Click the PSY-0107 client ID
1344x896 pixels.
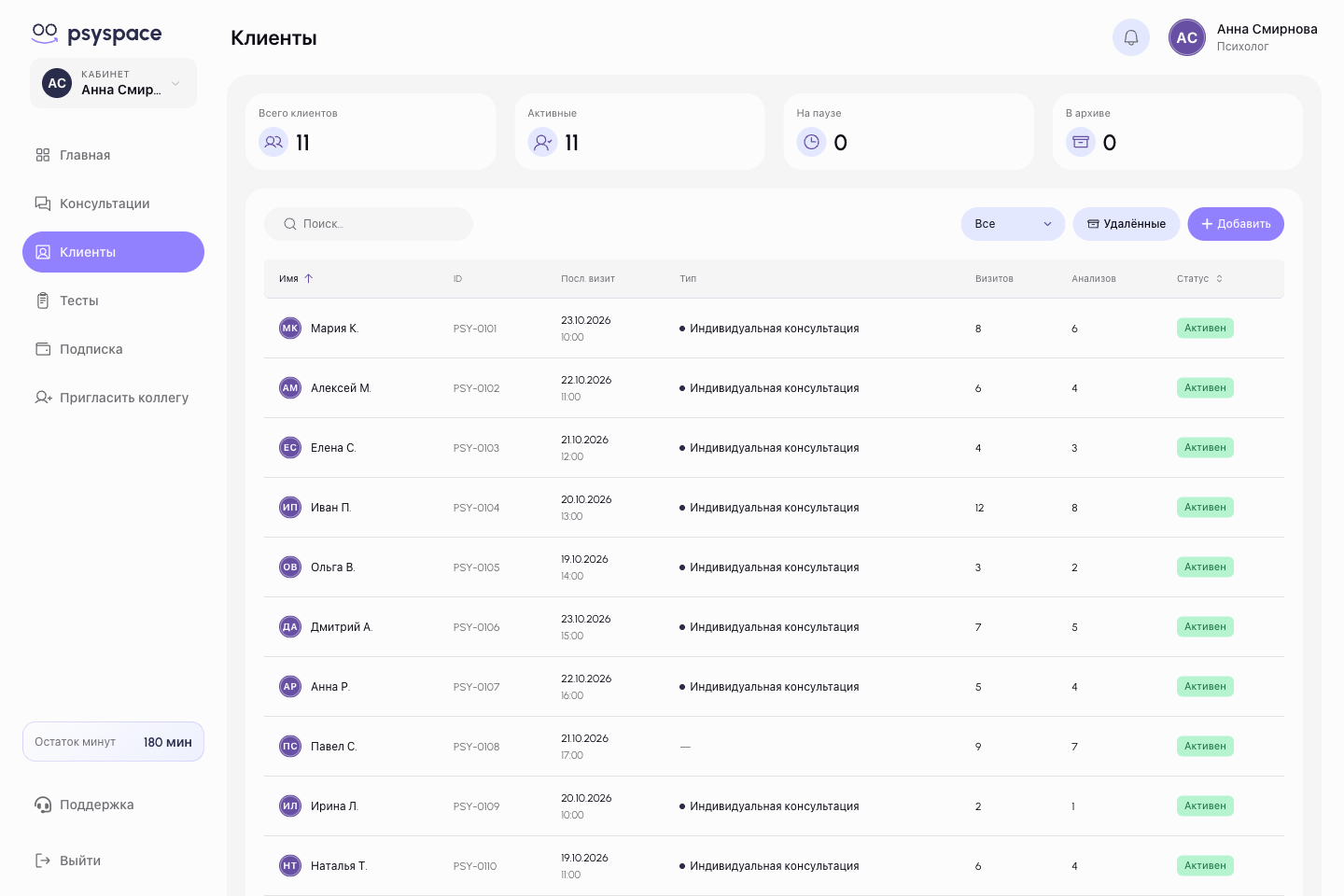tap(477, 687)
